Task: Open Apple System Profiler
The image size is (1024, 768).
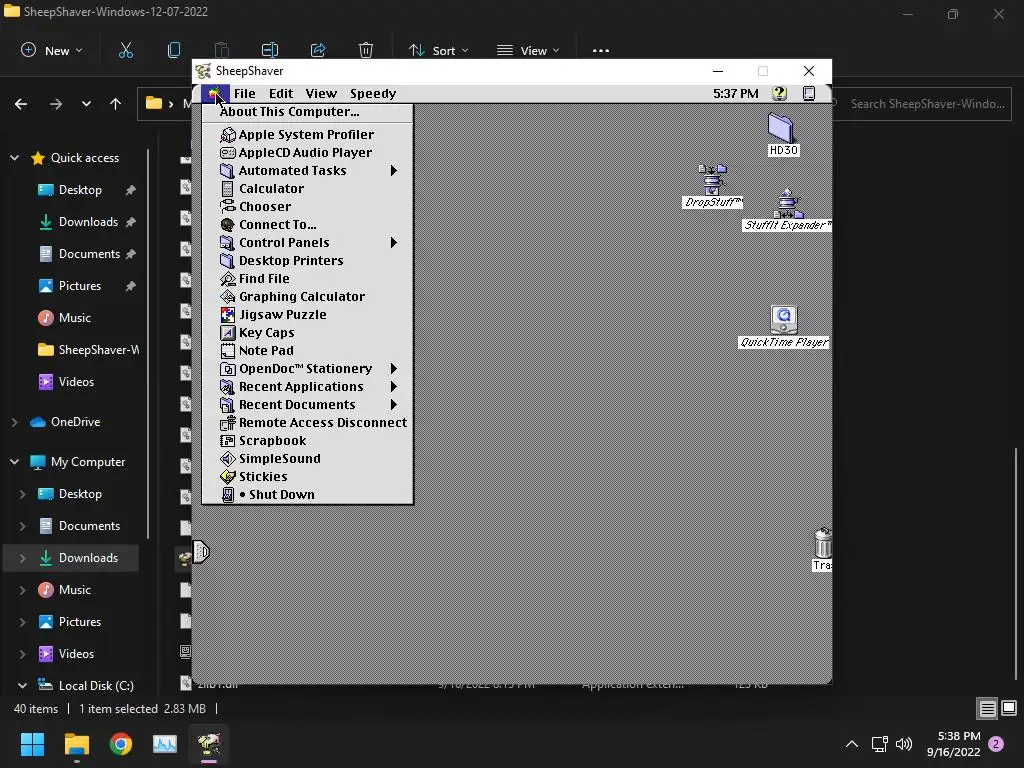Action: pos(307,135)
